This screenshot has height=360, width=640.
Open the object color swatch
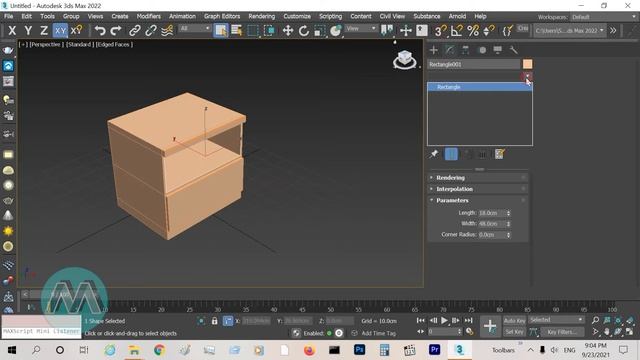(527, 64)
